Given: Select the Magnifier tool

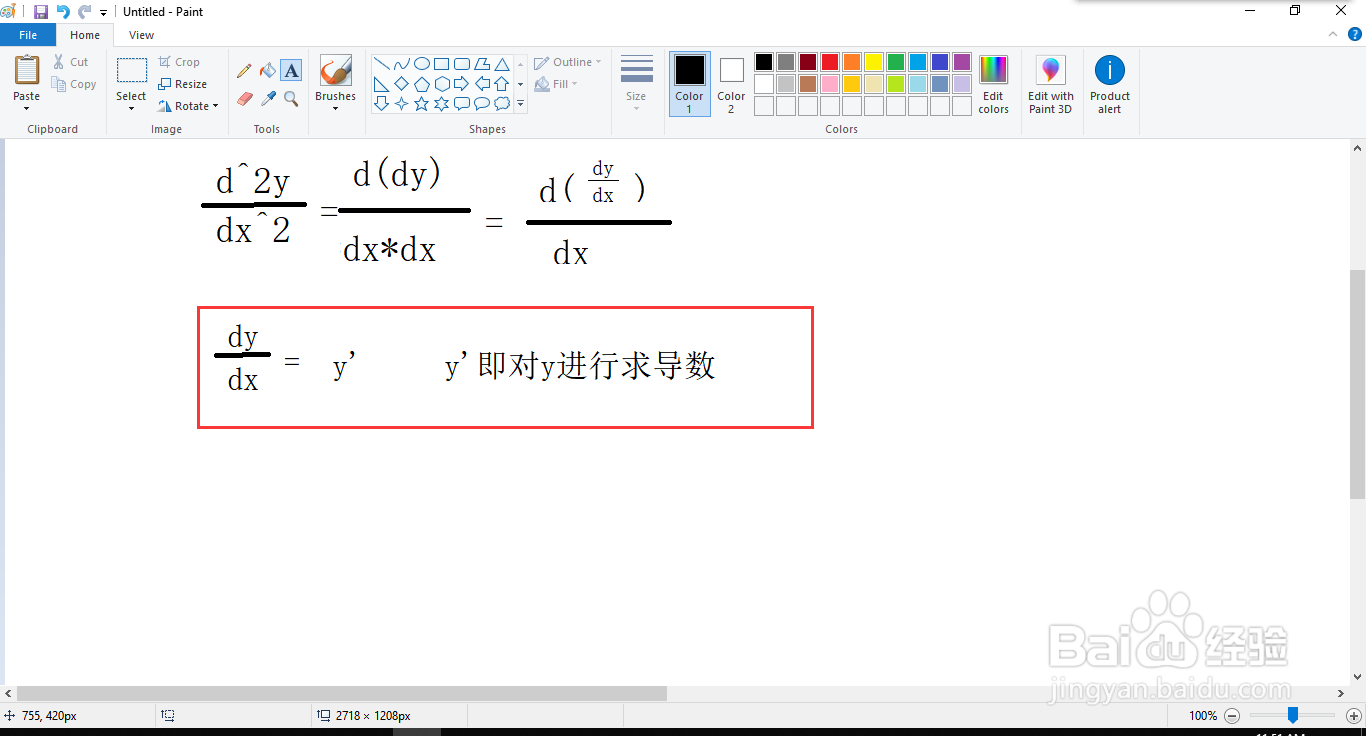Looking at the screenshot, I should tap(290, 99).
